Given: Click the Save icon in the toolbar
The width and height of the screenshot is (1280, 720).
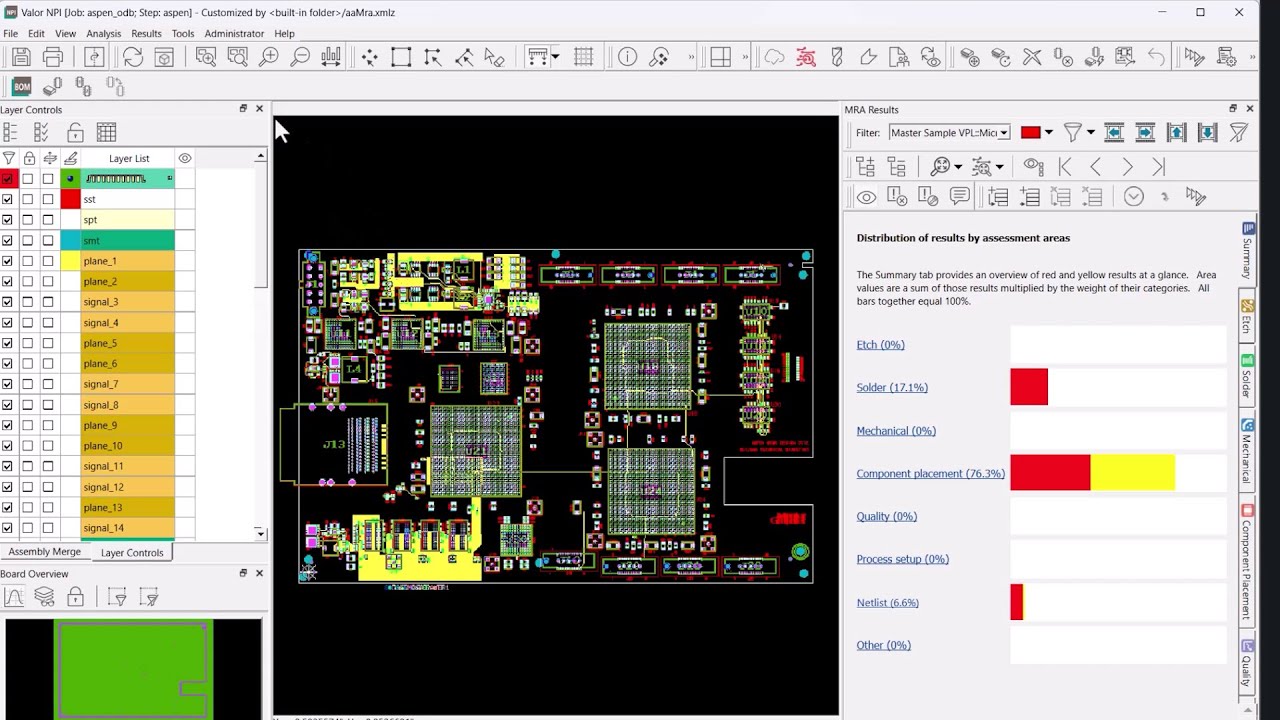Looking at the screenshot, I should [21, 57].
